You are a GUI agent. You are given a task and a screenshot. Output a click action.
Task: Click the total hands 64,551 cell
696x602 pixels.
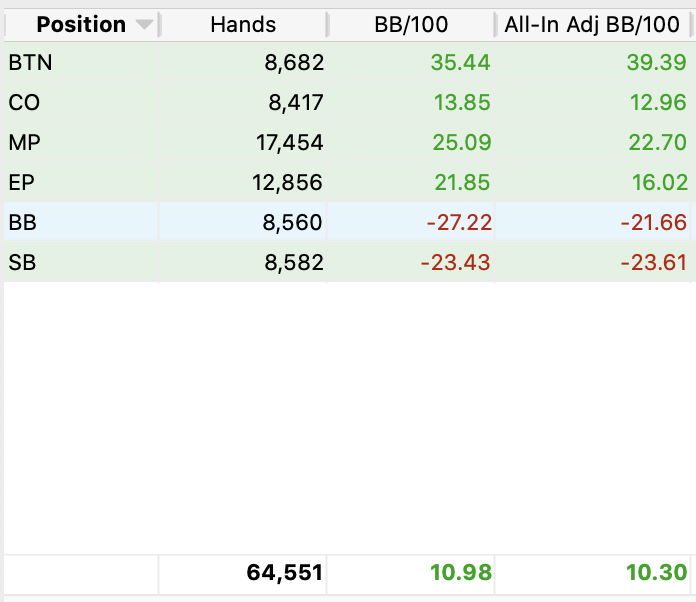tap(284, 573)
